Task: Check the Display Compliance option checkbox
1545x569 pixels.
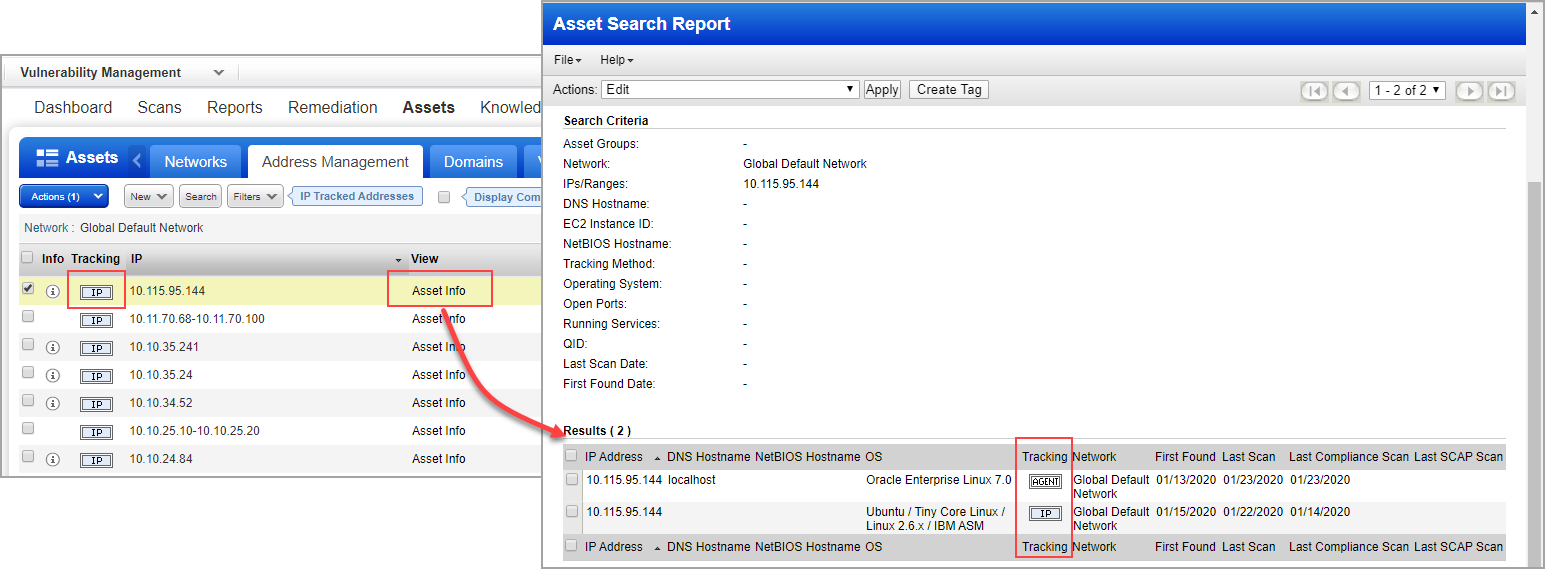Action: coord(444,197)
